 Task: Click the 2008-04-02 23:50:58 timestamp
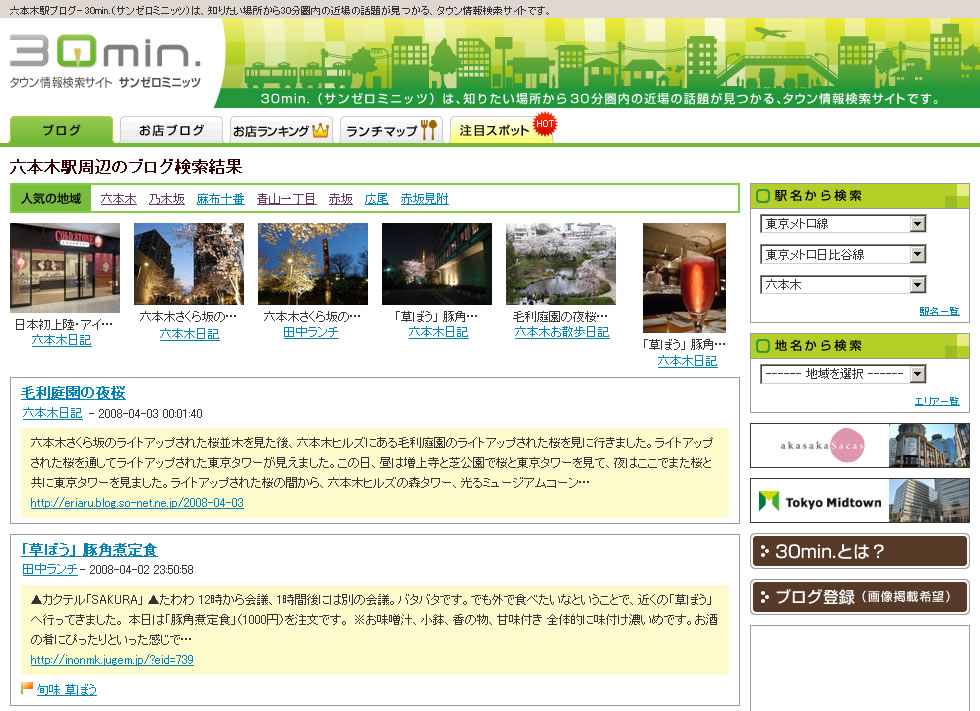point(141,570)
